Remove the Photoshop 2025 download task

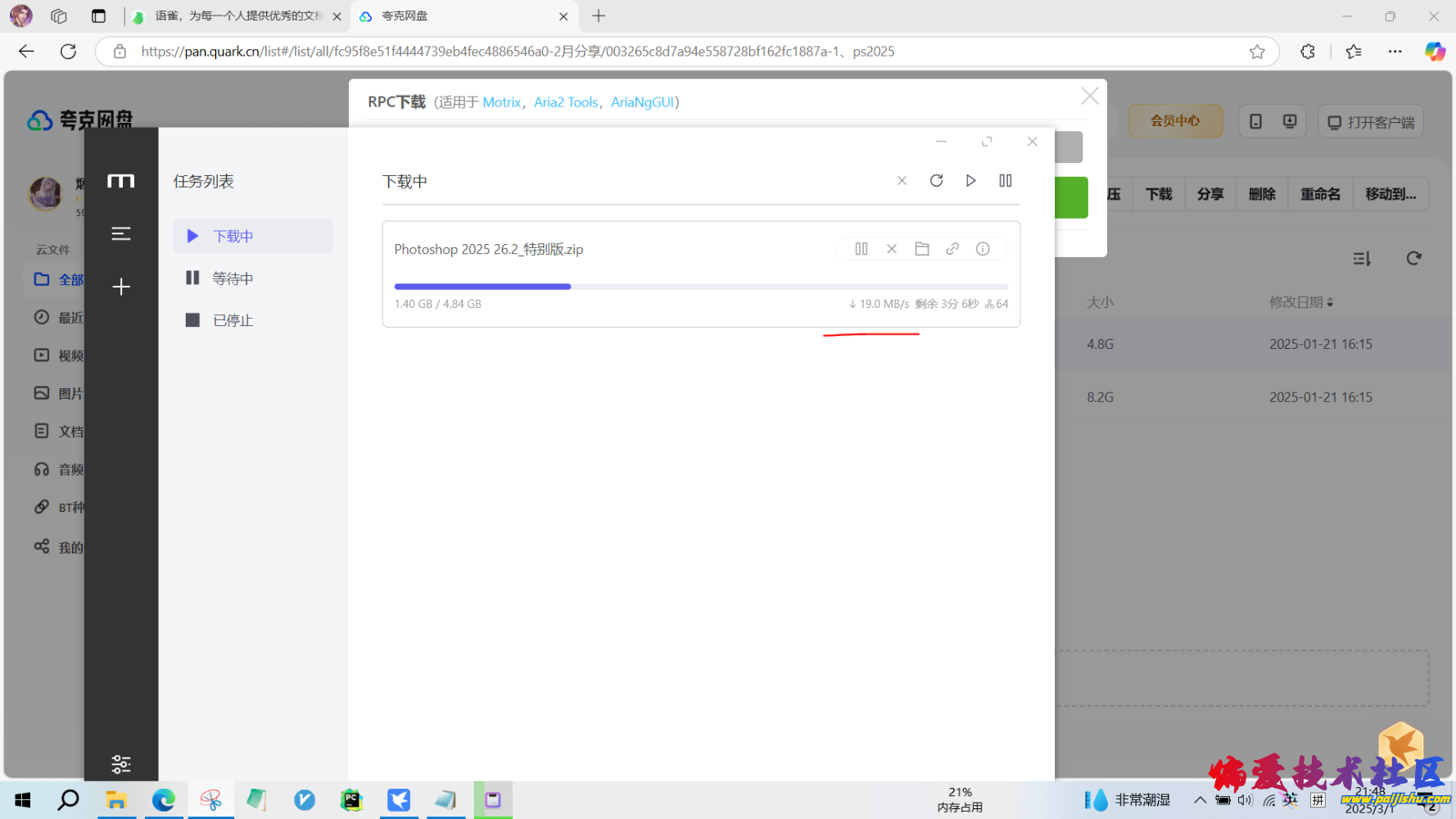(x=892, y=249)
